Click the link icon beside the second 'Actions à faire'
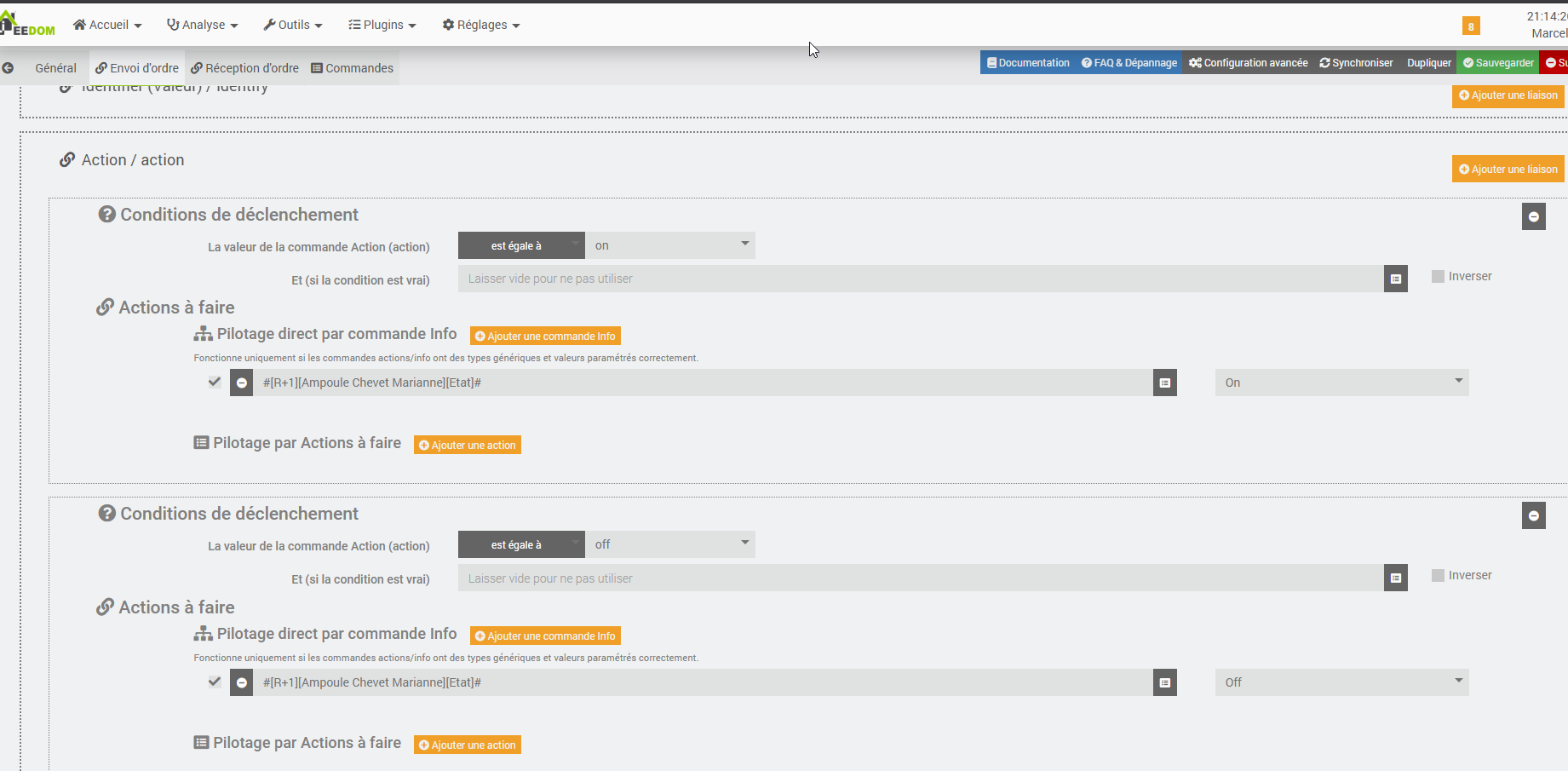The width and height of the screenshot is (1568, 771). click(x=105, y=607)
